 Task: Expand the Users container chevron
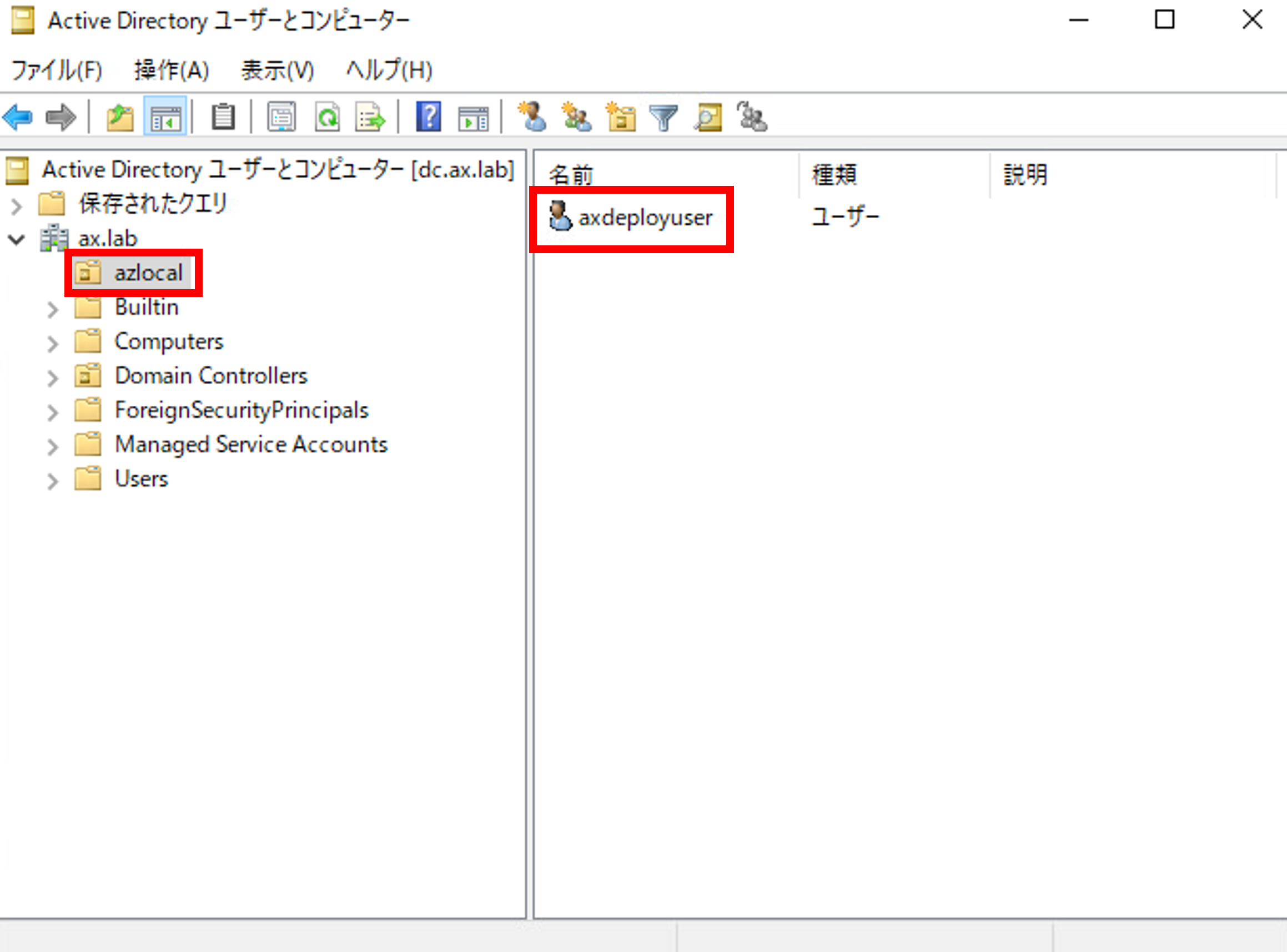pyautogui.click(x=52, y=481)
